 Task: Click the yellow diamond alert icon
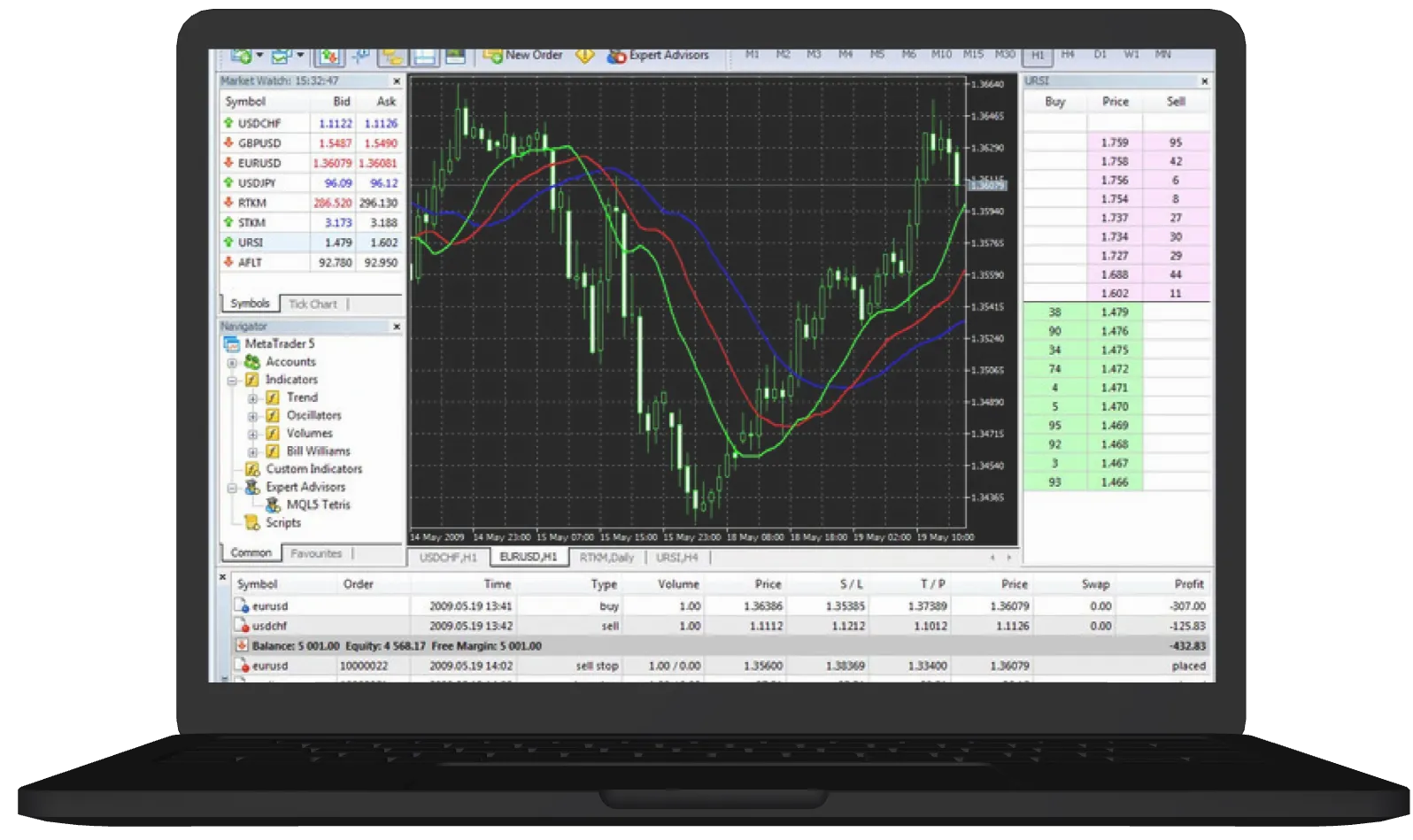[585, 55]
